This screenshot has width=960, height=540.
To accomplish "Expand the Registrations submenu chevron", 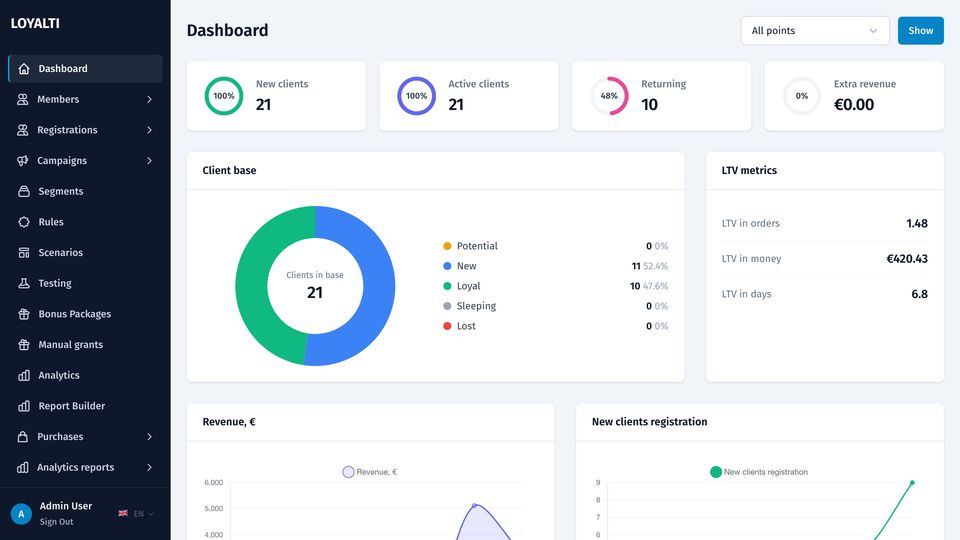I will tap(149, 130).
